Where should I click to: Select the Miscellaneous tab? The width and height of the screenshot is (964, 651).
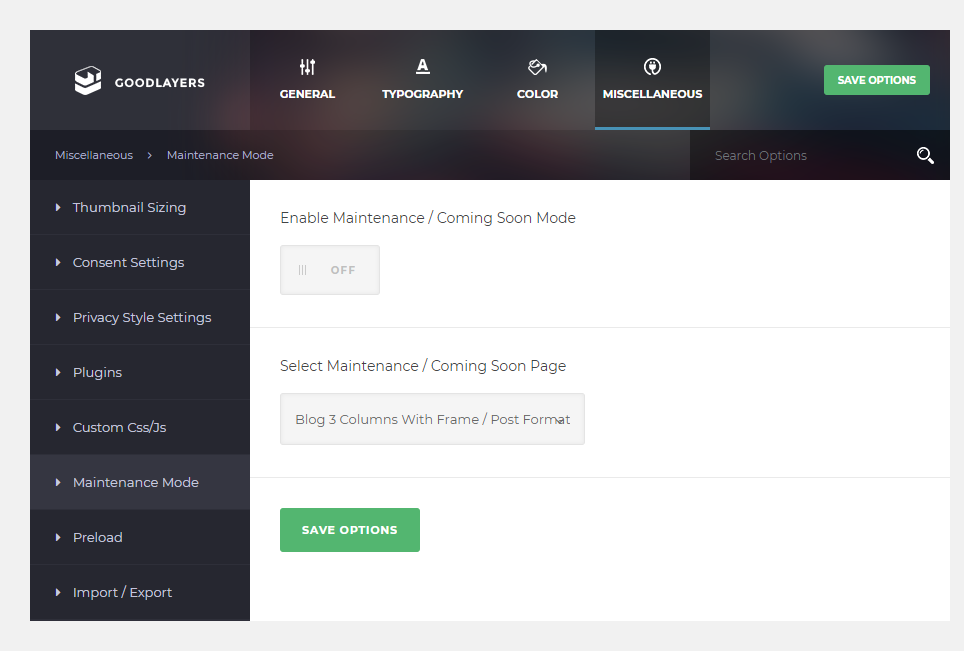coord(652,80)
